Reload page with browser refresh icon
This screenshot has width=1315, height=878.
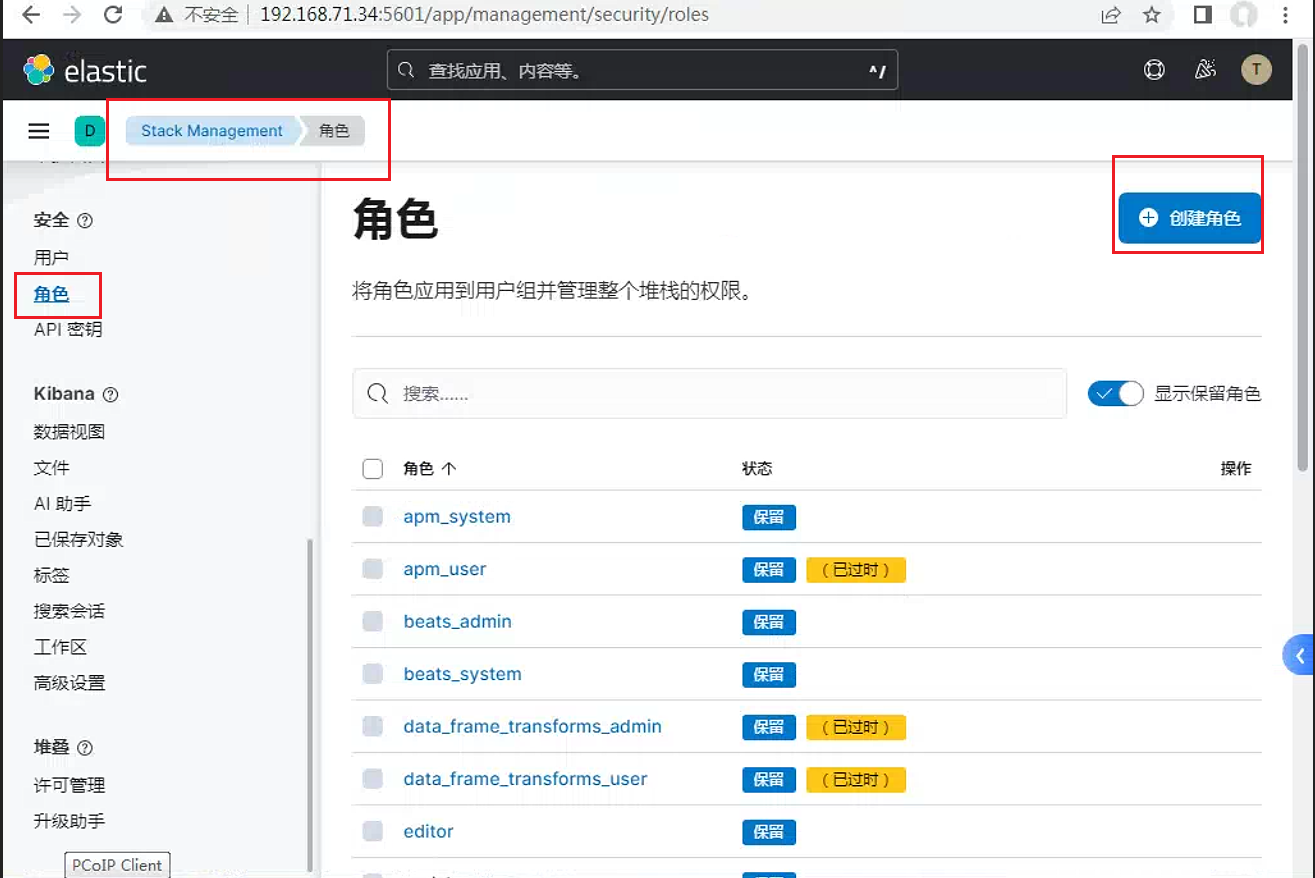[113, 15]
